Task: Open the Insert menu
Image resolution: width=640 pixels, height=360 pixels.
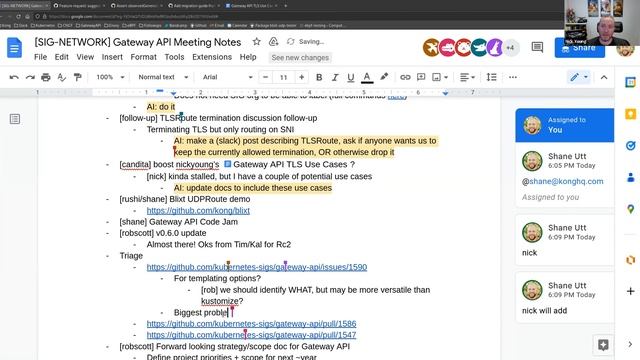Action: click(x=112, y=57)
